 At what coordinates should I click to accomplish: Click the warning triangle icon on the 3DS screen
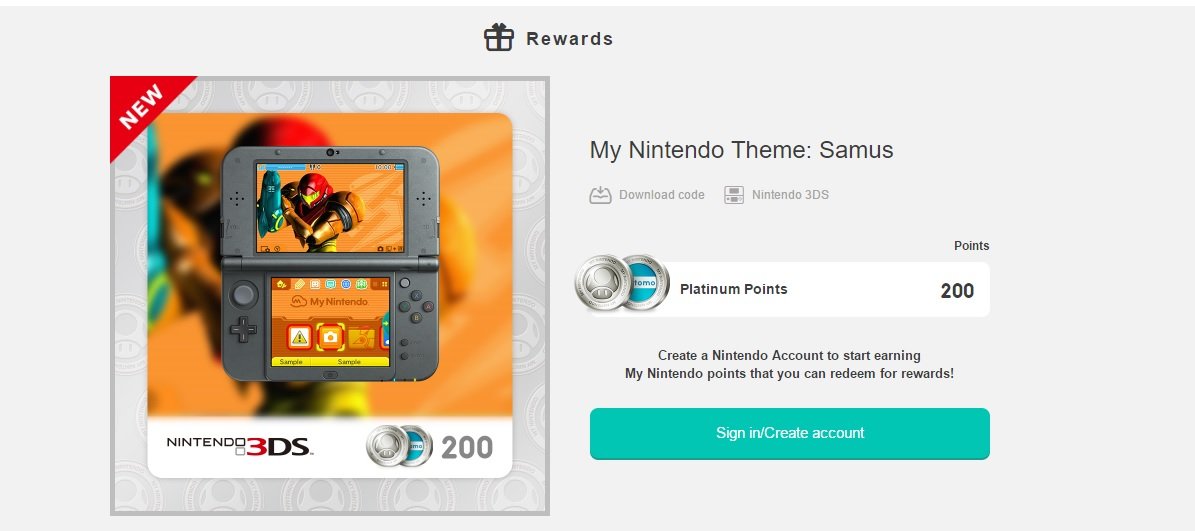click(298, 337)
